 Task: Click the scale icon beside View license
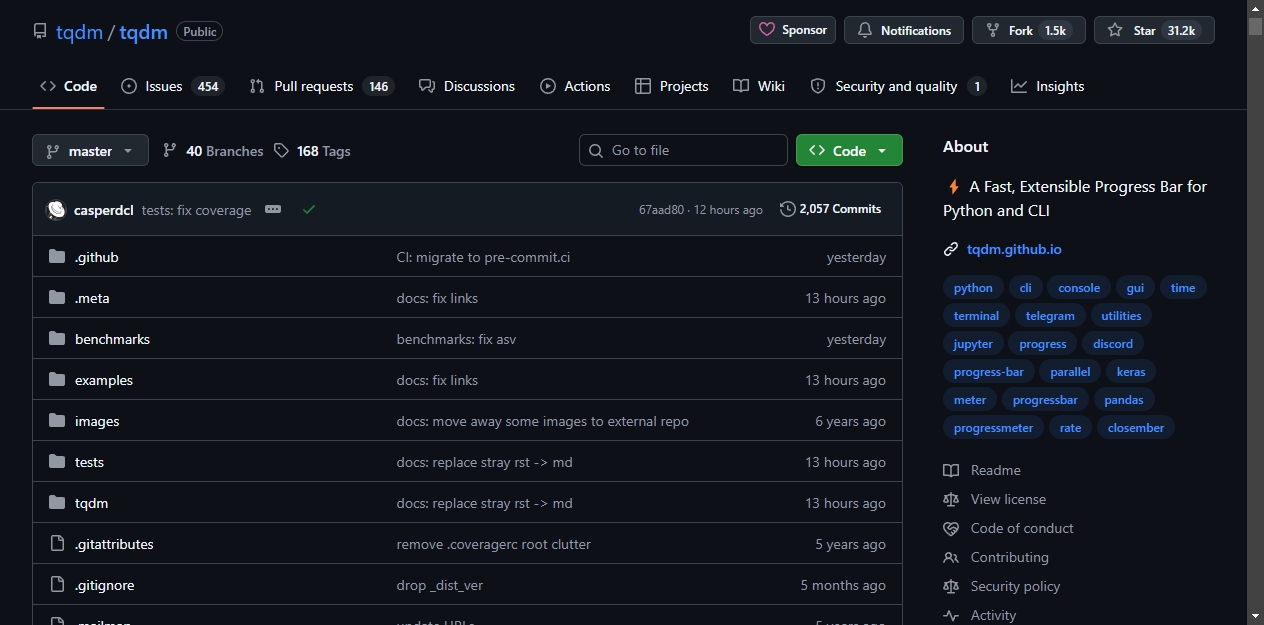click(x=951, y=499)
